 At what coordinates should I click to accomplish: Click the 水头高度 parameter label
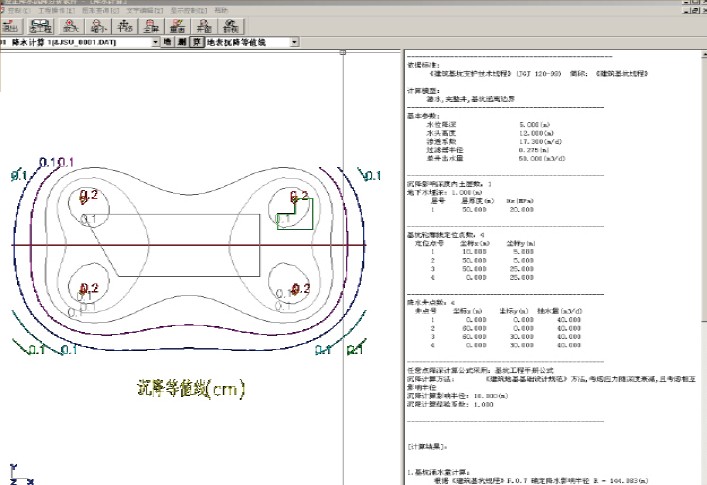coord(441,133)
